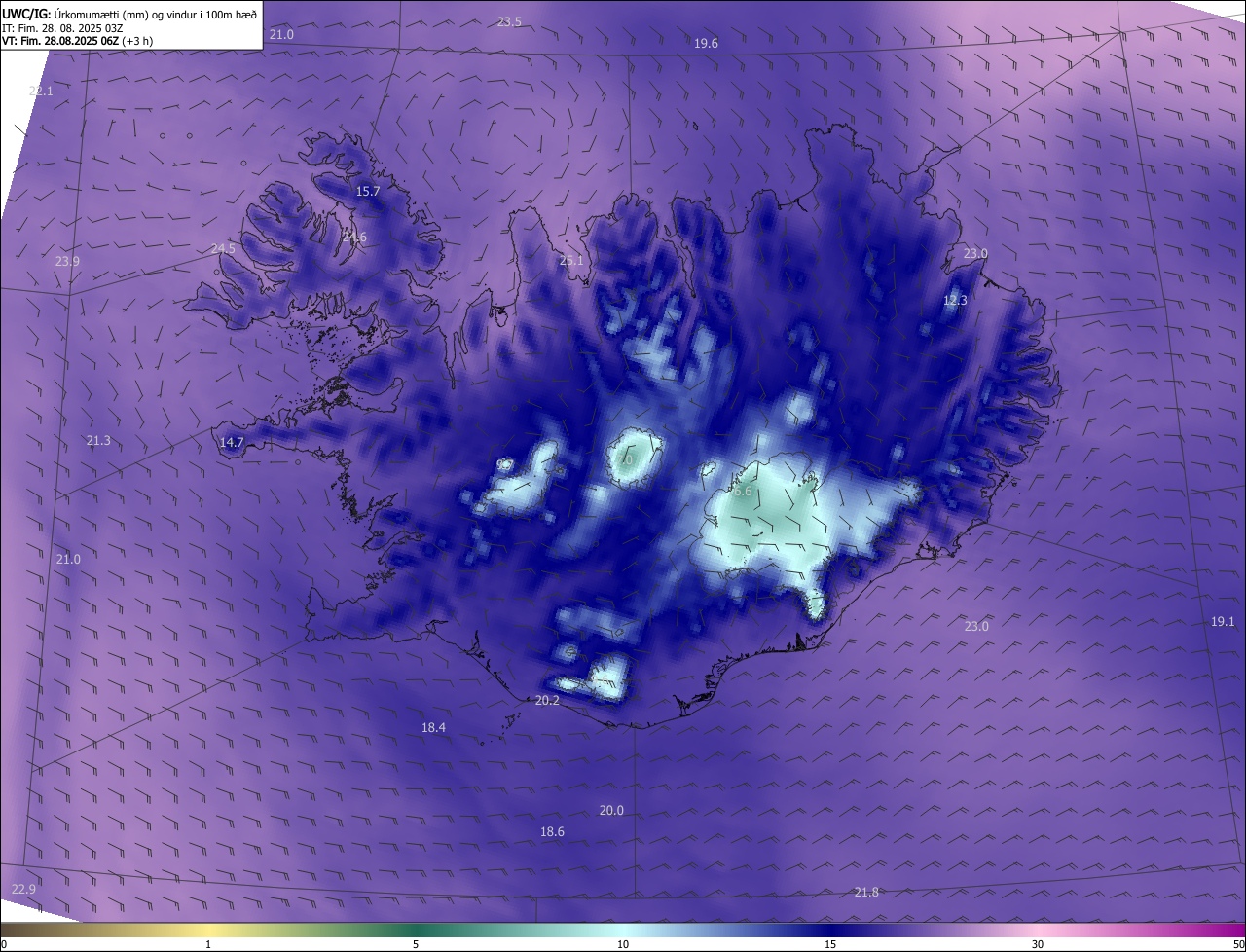Click the title line 'Úrkomumætti (mm) og vindur í 100m hæð'
Image resolution: width=1246 pixels, height=952 pixels.
tap(155, 14)
